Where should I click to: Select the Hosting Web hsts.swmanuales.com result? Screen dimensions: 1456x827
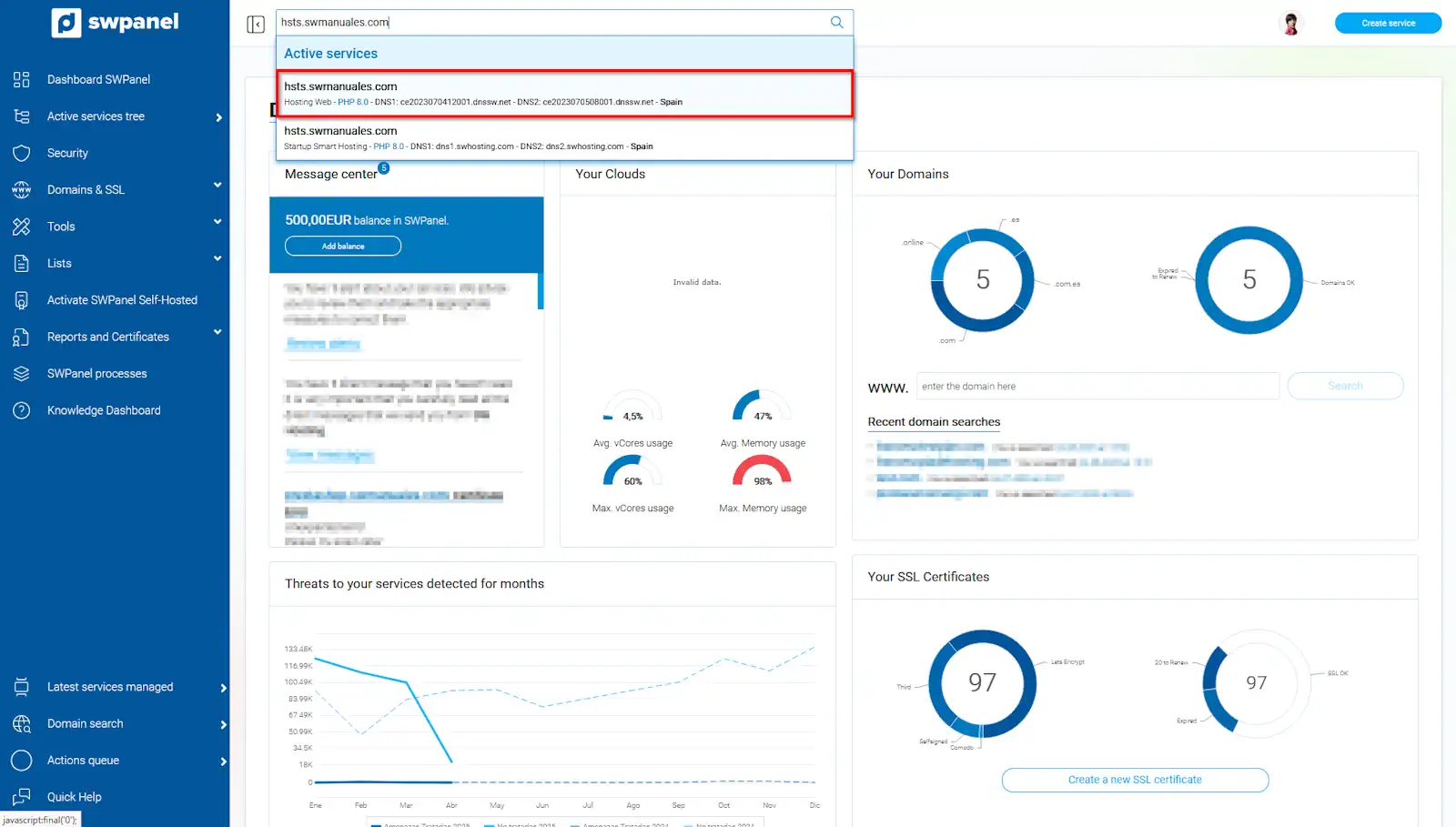point(565,94)
